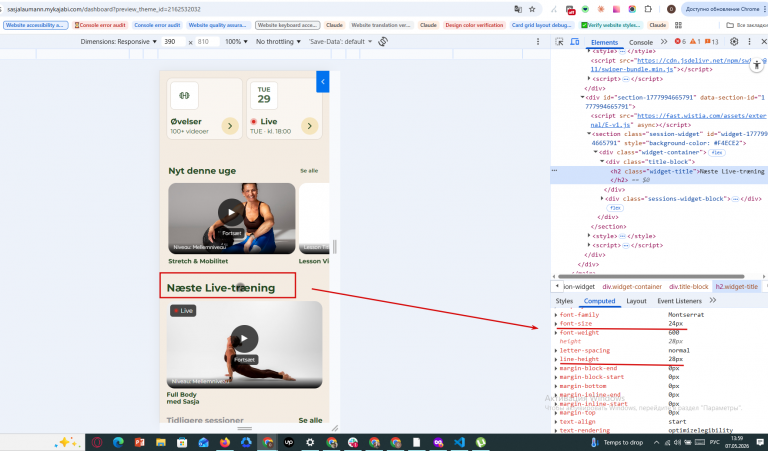Viewport: 768px width, 451px height.
Task: Expand the font-size computed property
Action: tap(556, 324)
